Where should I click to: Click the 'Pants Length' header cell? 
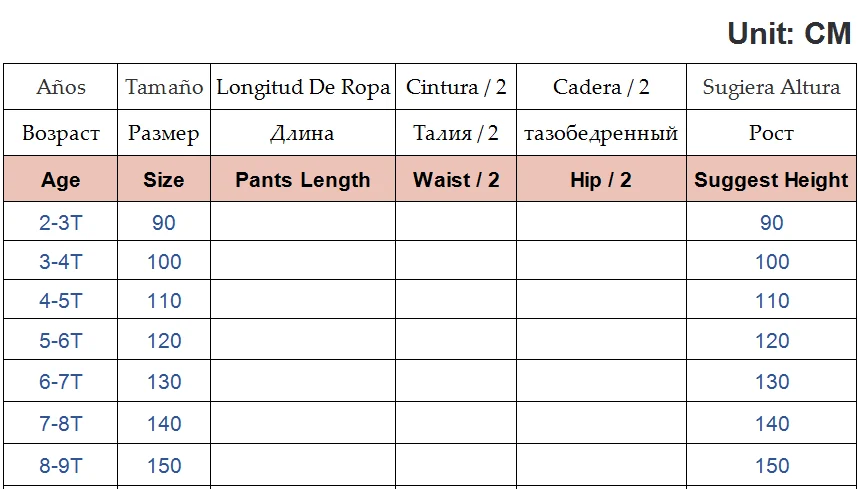click(303, 180)
